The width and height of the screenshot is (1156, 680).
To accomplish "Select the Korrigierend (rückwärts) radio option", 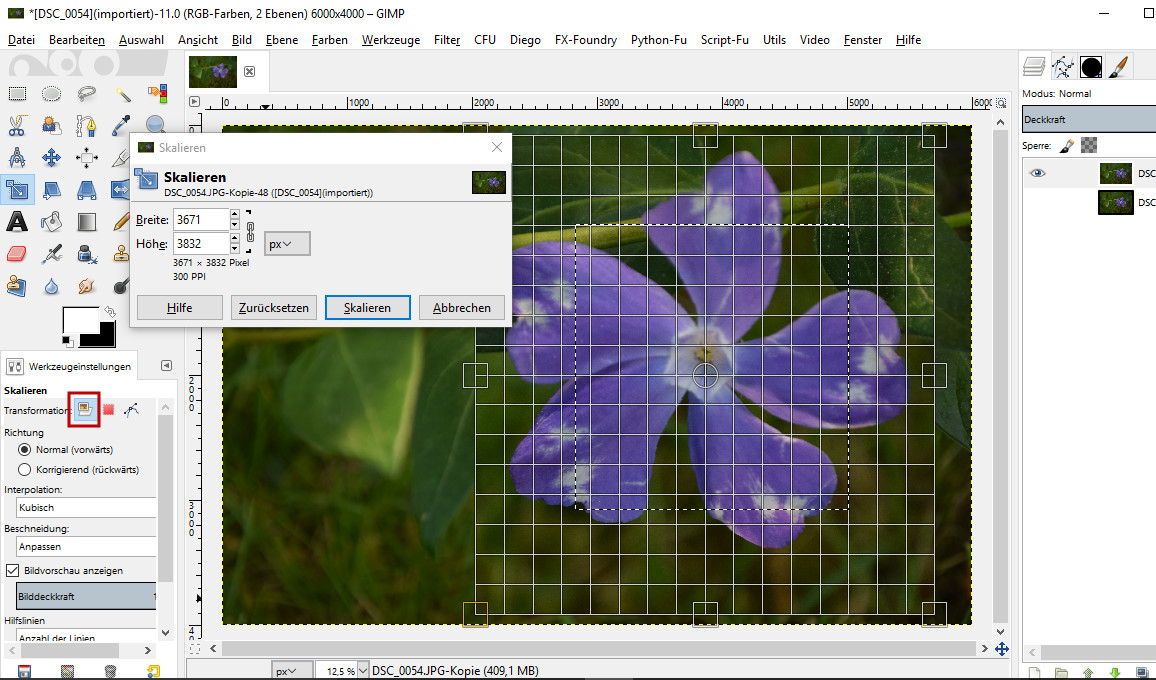I will [26, 469].
